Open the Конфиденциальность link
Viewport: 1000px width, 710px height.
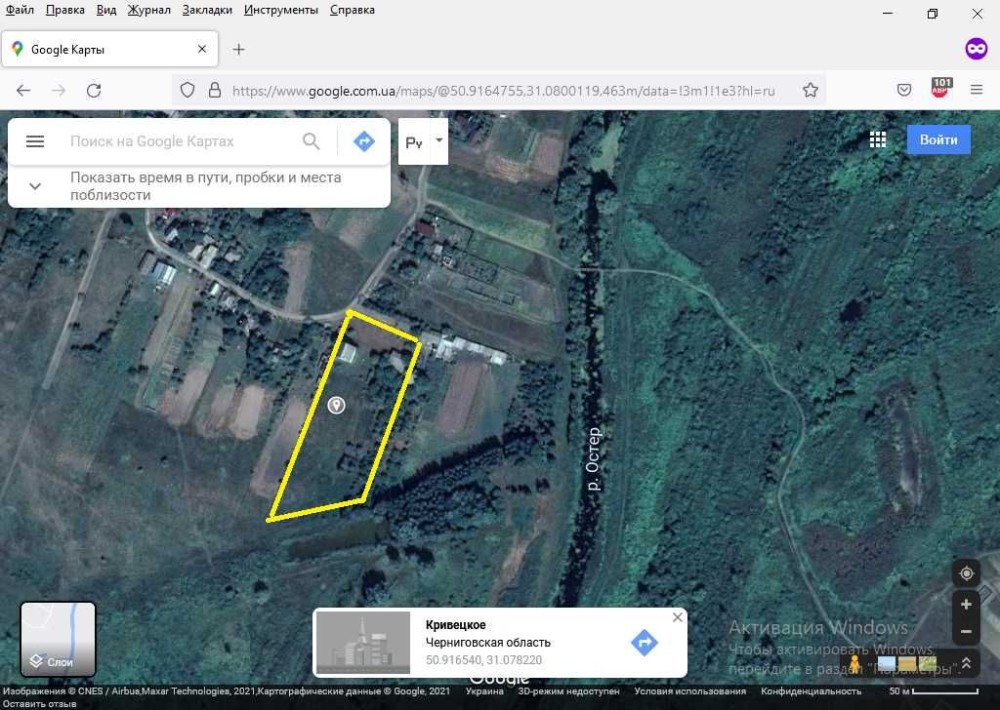[811, 691]
